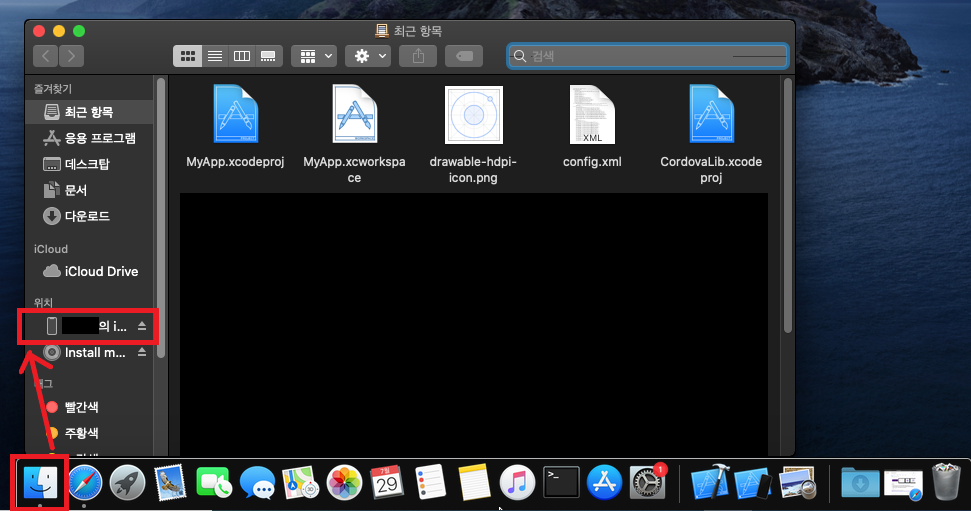Select config.xml file
The image size is (971, 511).
click(x=592, y=126)
